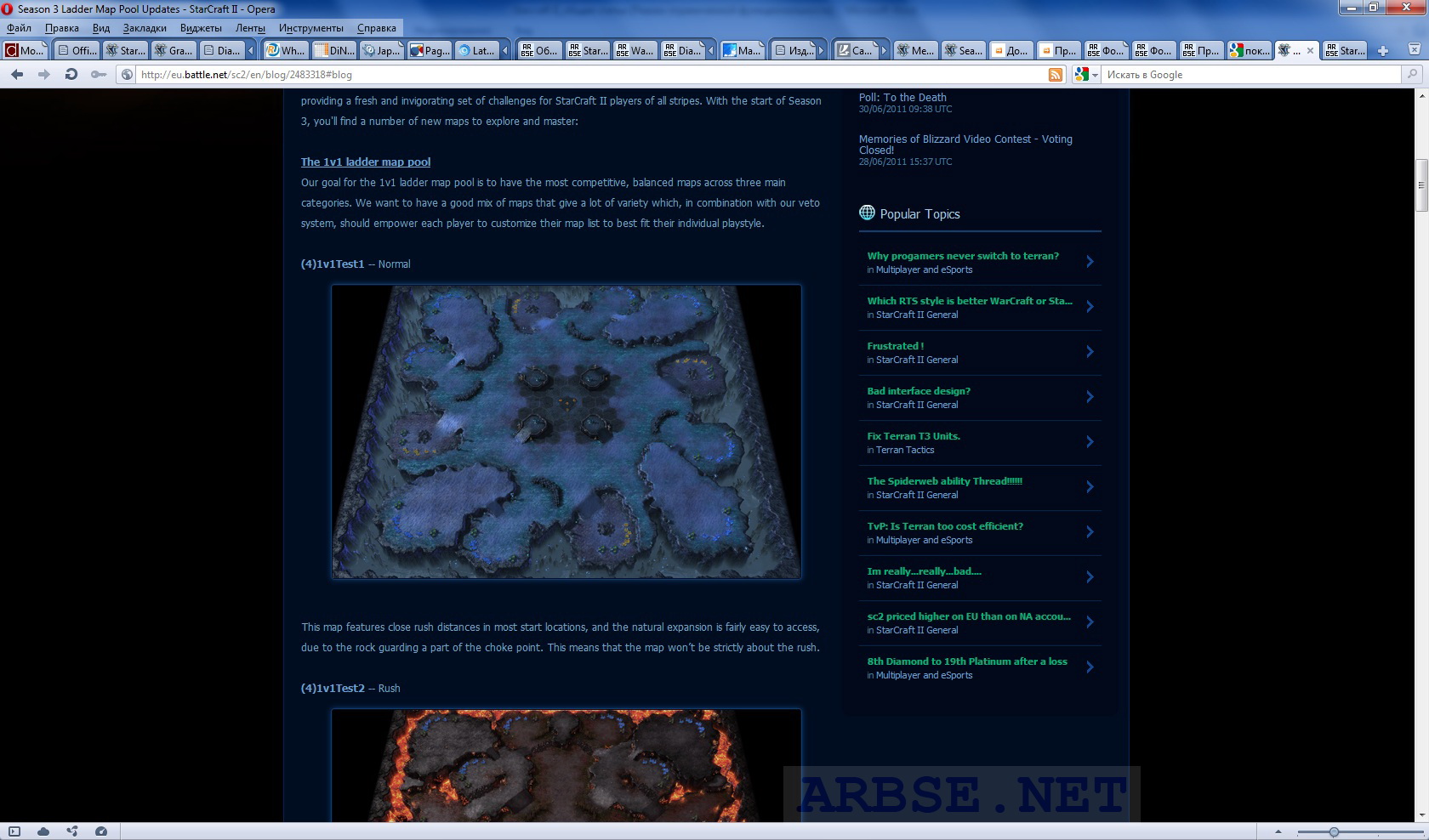Open the Справка menu
1429x840 pixels.
377,28
